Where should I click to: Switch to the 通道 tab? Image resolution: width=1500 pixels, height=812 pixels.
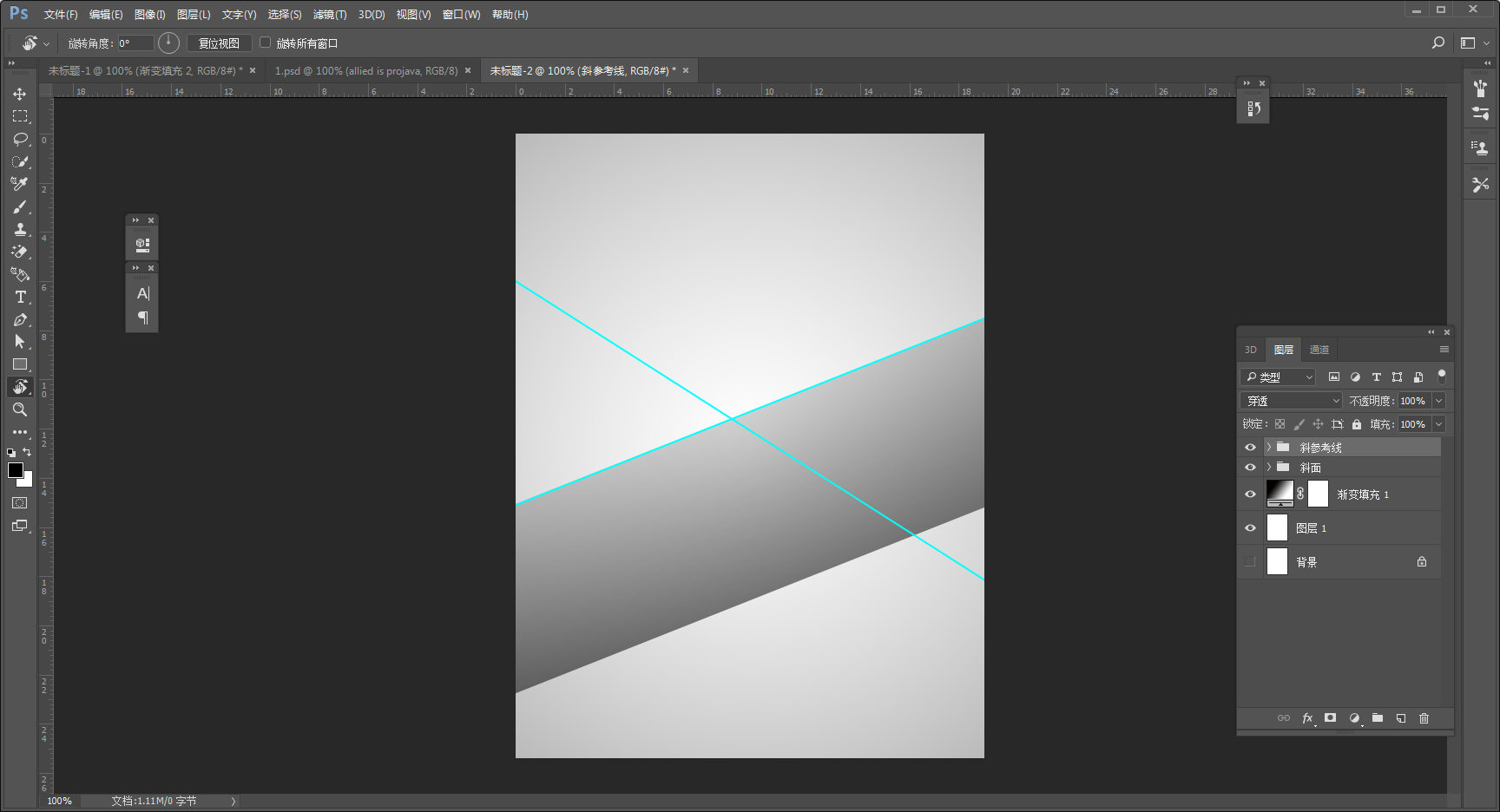[x=1319, y=350]
